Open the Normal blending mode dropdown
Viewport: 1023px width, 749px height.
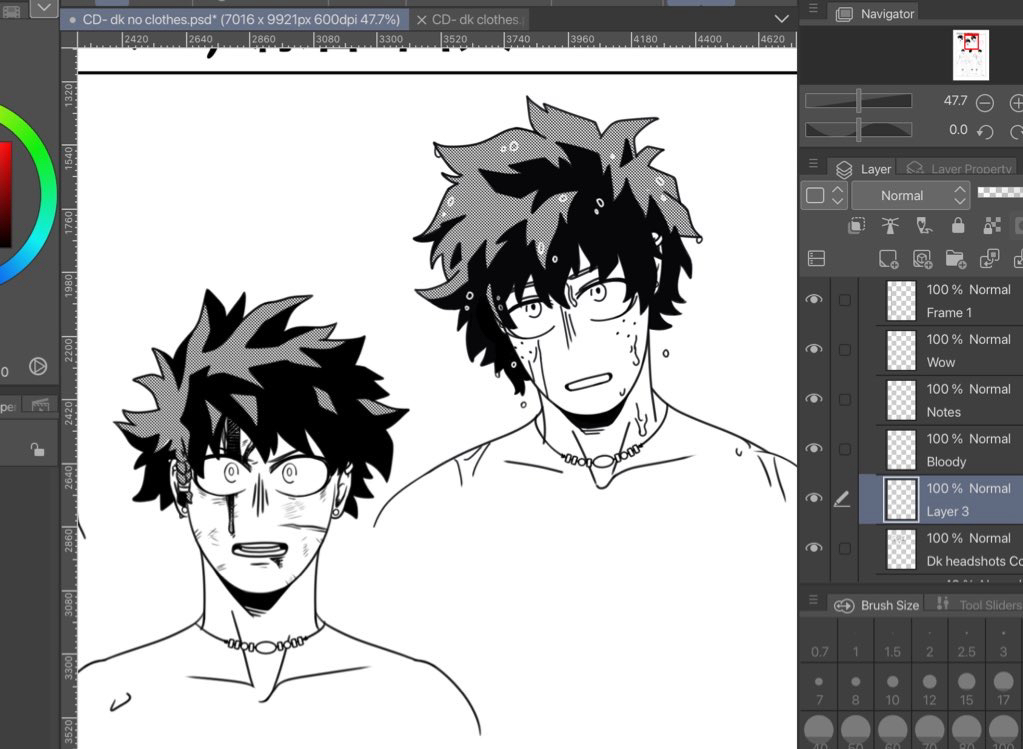click(x=910, y=196)
